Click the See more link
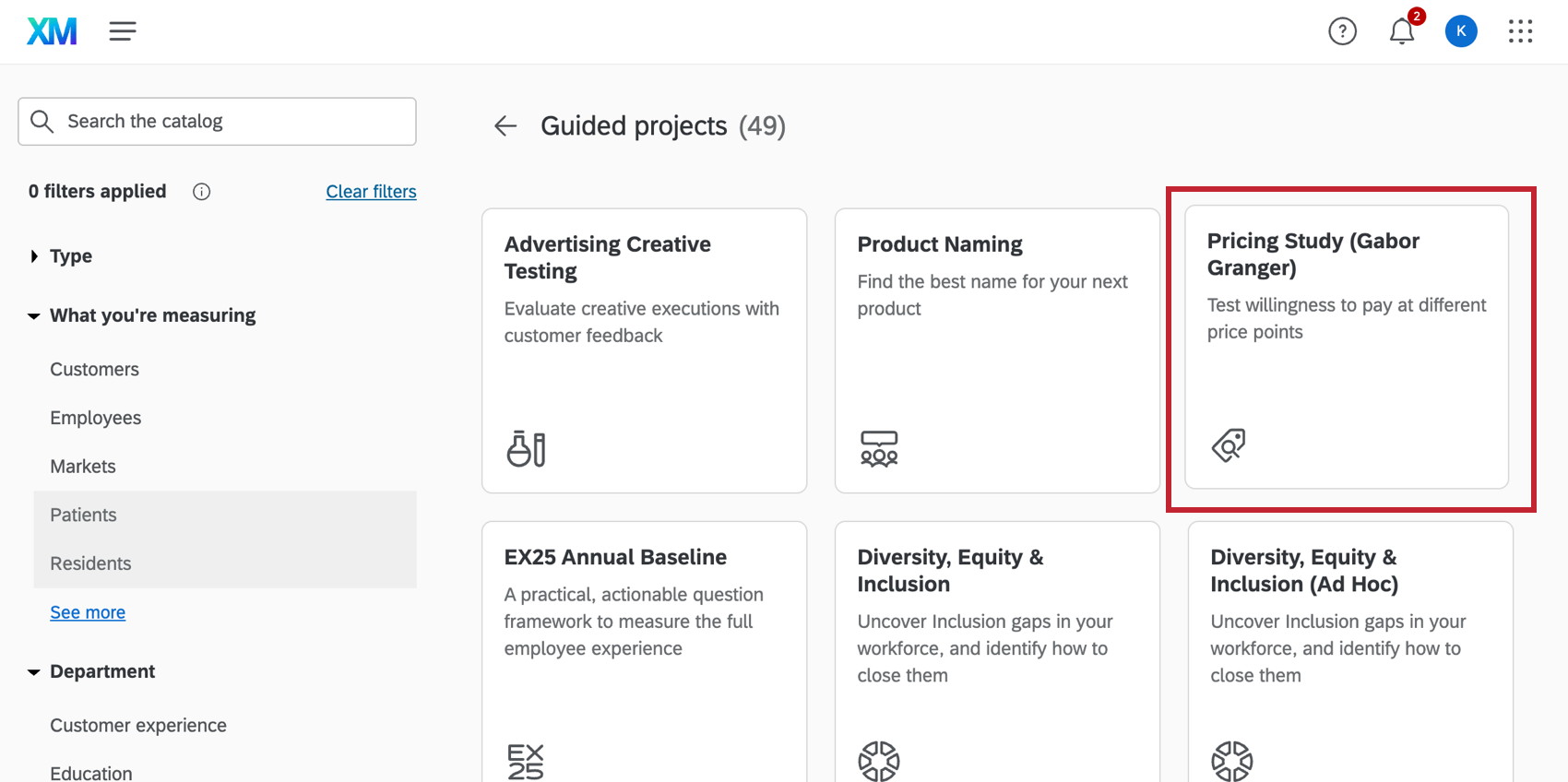This screenshot has height=782, width=1568. tap(88, 612)
